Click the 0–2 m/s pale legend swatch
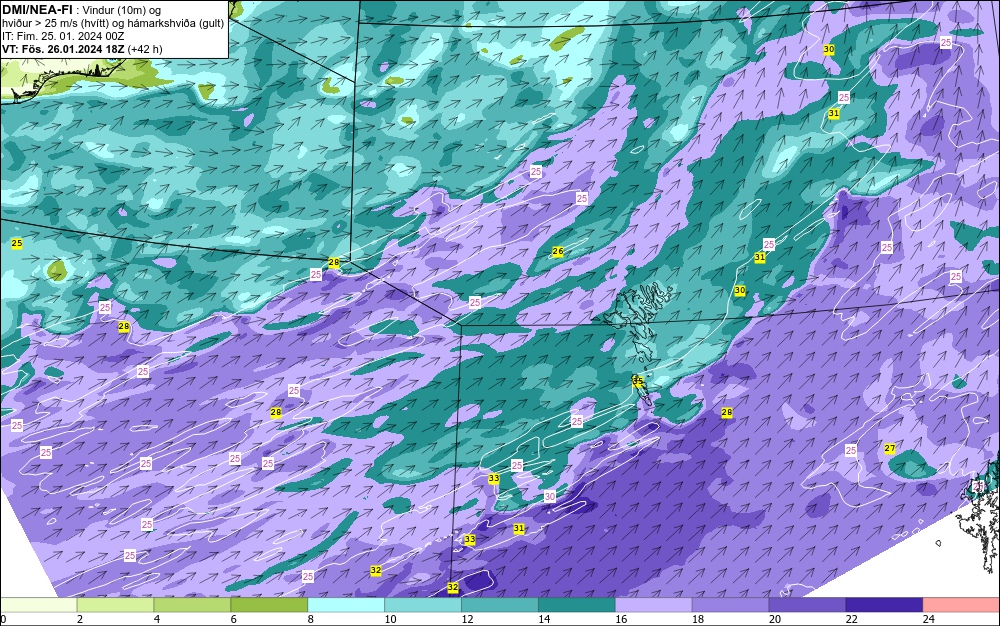1000x626 pixels. click(x=38, y=605)
